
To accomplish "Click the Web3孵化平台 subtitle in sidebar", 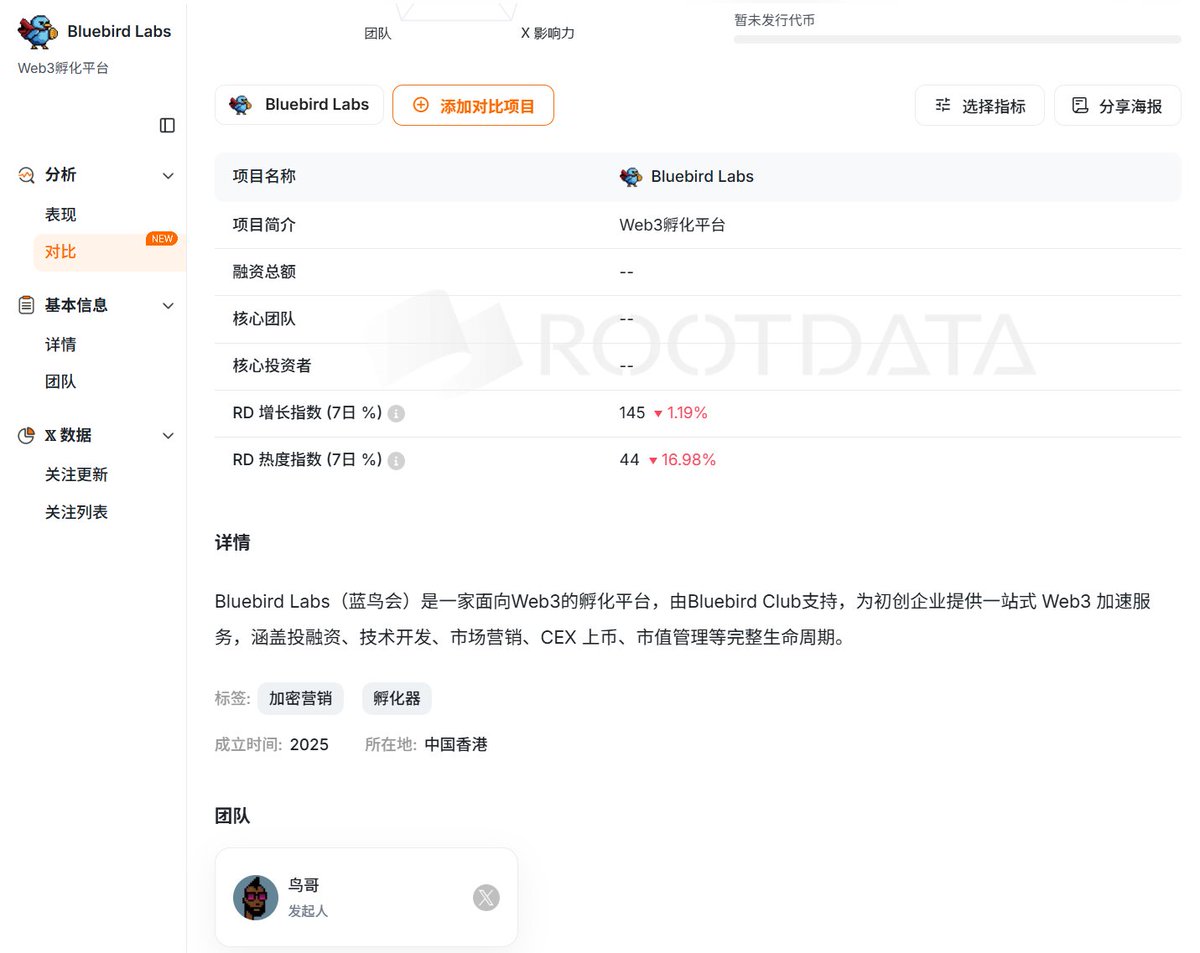I will 63,68.
